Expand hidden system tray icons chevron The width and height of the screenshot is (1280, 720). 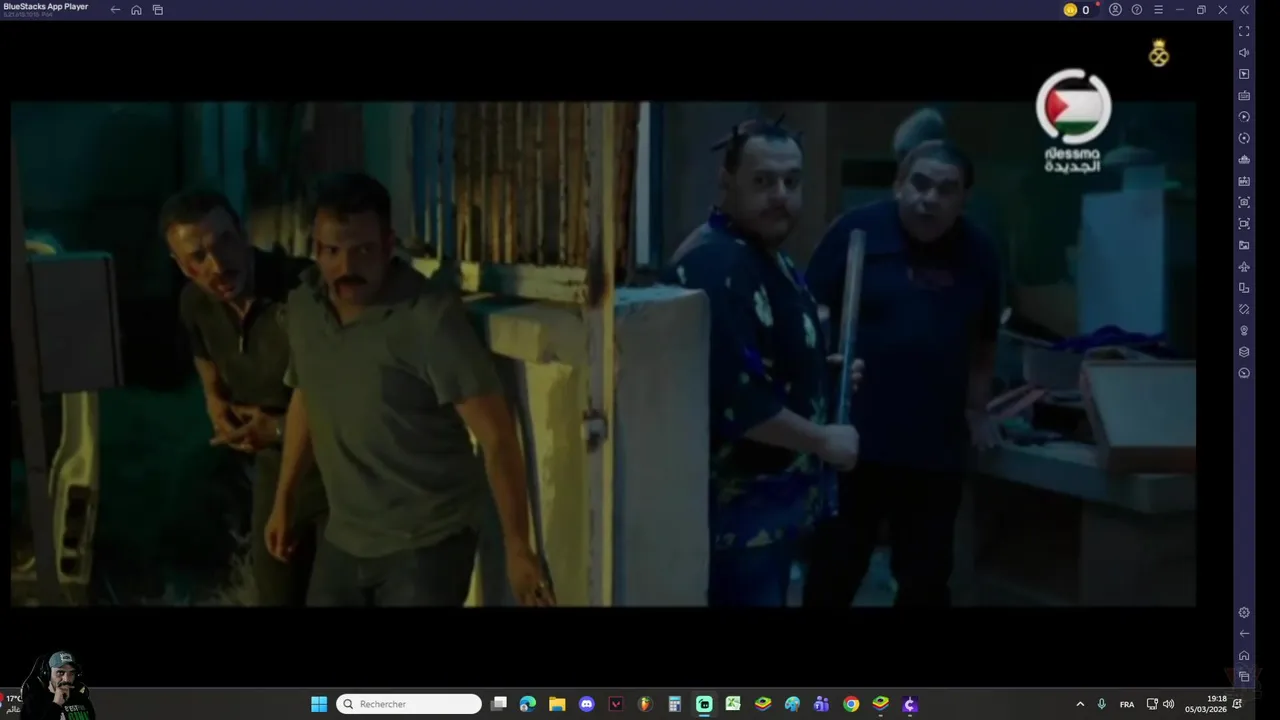point(1080,704)
